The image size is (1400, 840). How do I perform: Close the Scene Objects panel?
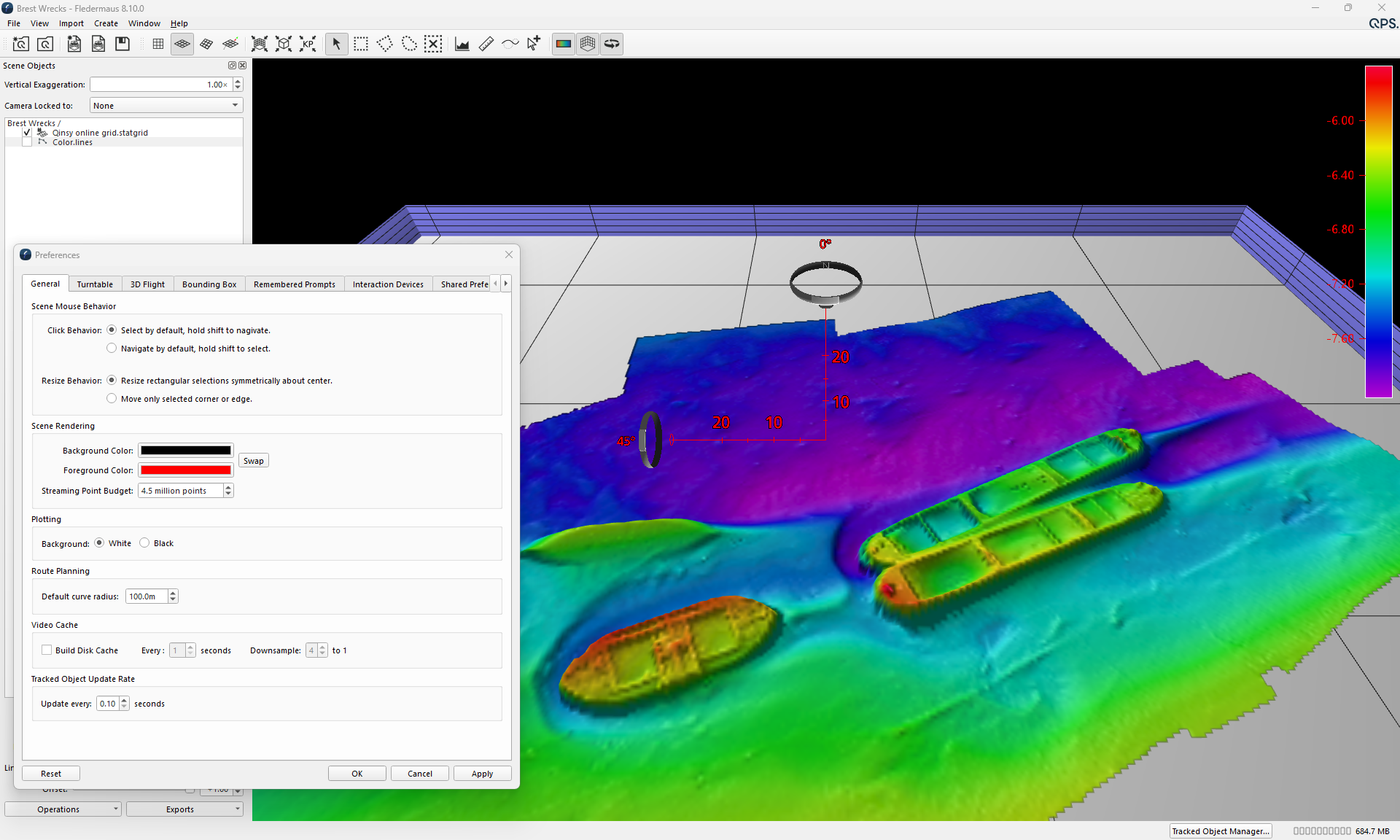243,66
